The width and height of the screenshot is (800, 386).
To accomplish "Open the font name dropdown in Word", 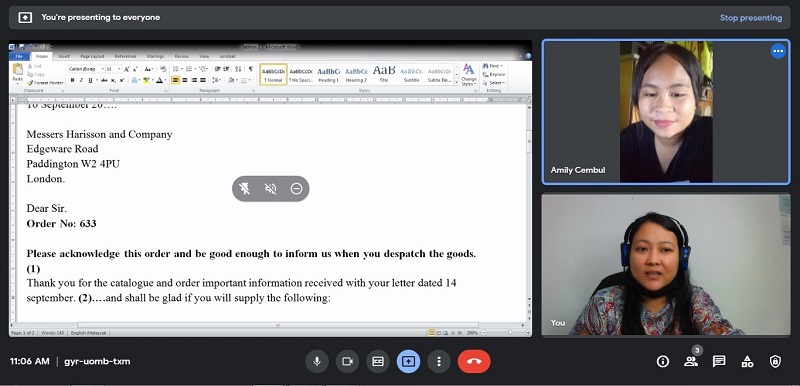I will [103, 69].
